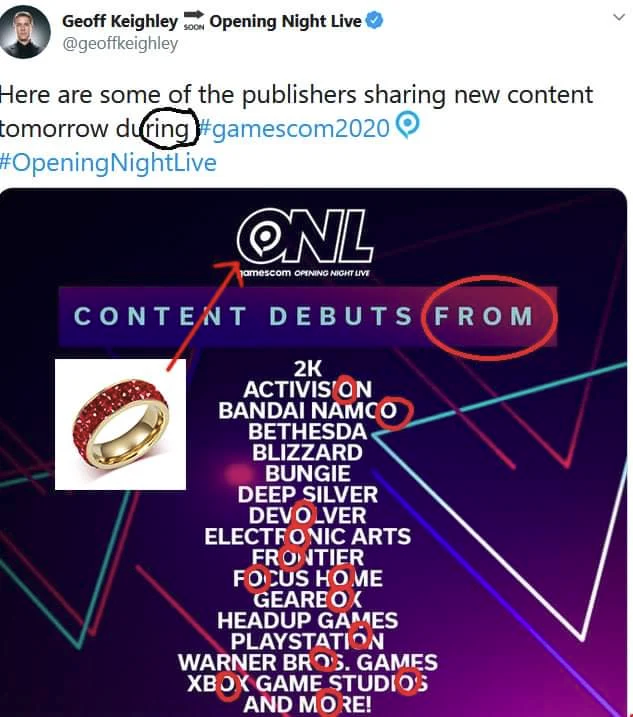Image resolution: width=633 pixels, height=717 pixels.
Task: Click the BETHESDA publisher name
Action: pyautogui.click(x=308, y=431)
